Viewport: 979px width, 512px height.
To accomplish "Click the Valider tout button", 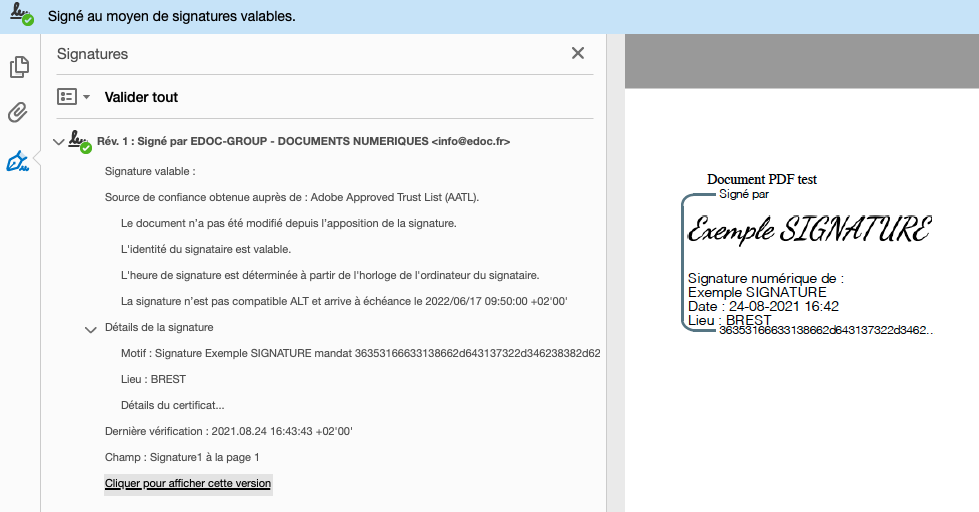I will (x=141, y=97).
